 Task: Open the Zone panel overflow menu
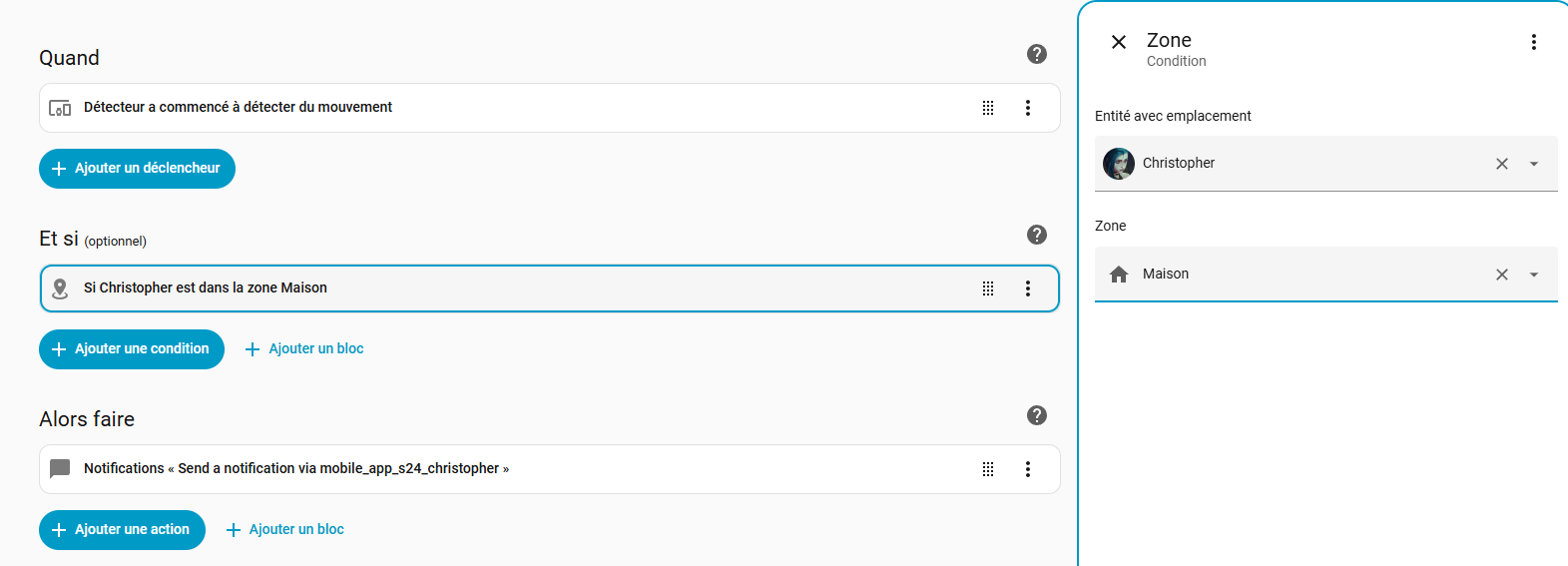pos(1534,42)
